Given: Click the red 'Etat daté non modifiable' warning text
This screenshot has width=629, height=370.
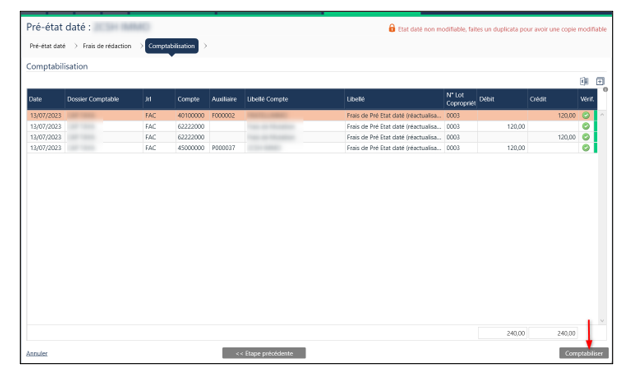Looking at the screenshot, I should pyautogui.click(x=502, y=29).
